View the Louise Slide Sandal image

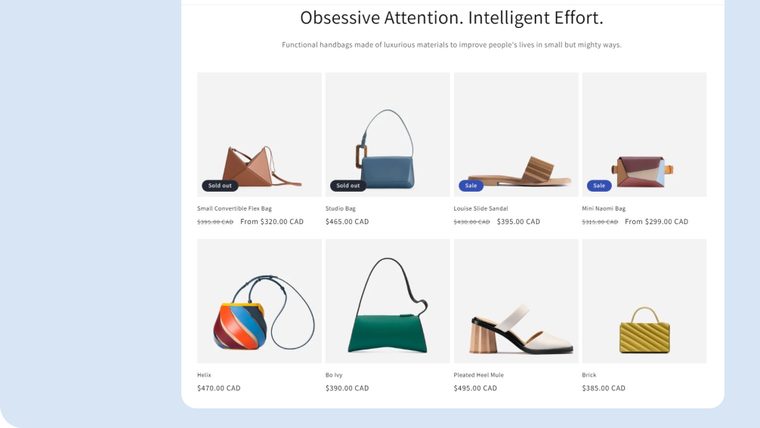pos(516,133)
